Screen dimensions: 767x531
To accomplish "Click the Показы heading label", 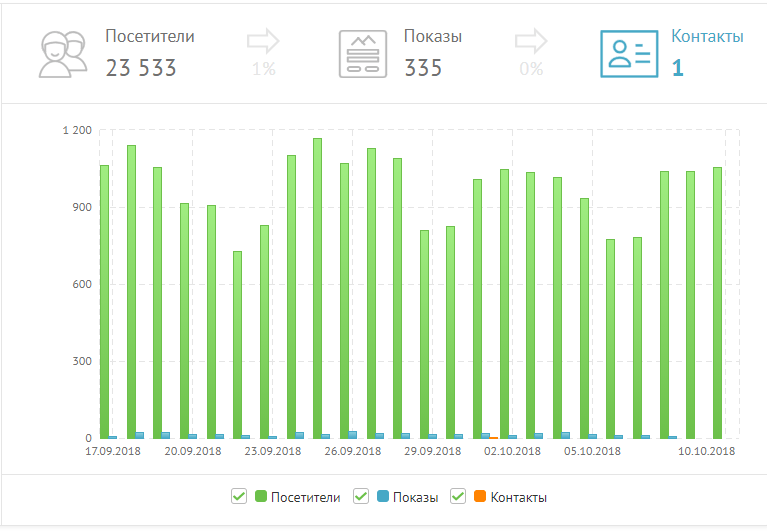I will pyautogui.click(x=433, y=36).
